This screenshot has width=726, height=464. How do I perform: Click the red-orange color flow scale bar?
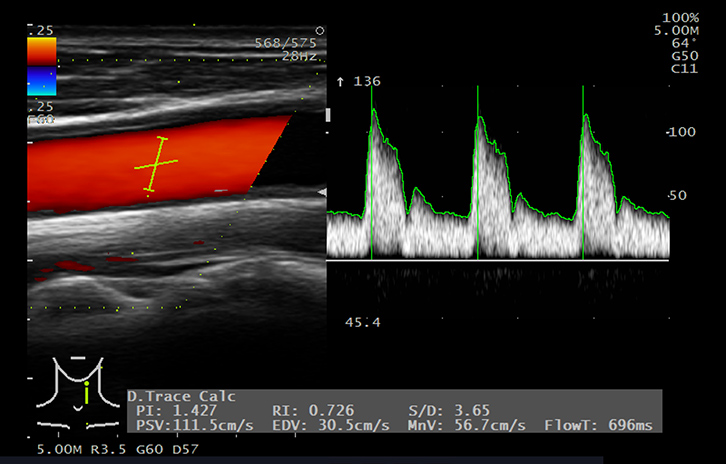pos(41,52)
